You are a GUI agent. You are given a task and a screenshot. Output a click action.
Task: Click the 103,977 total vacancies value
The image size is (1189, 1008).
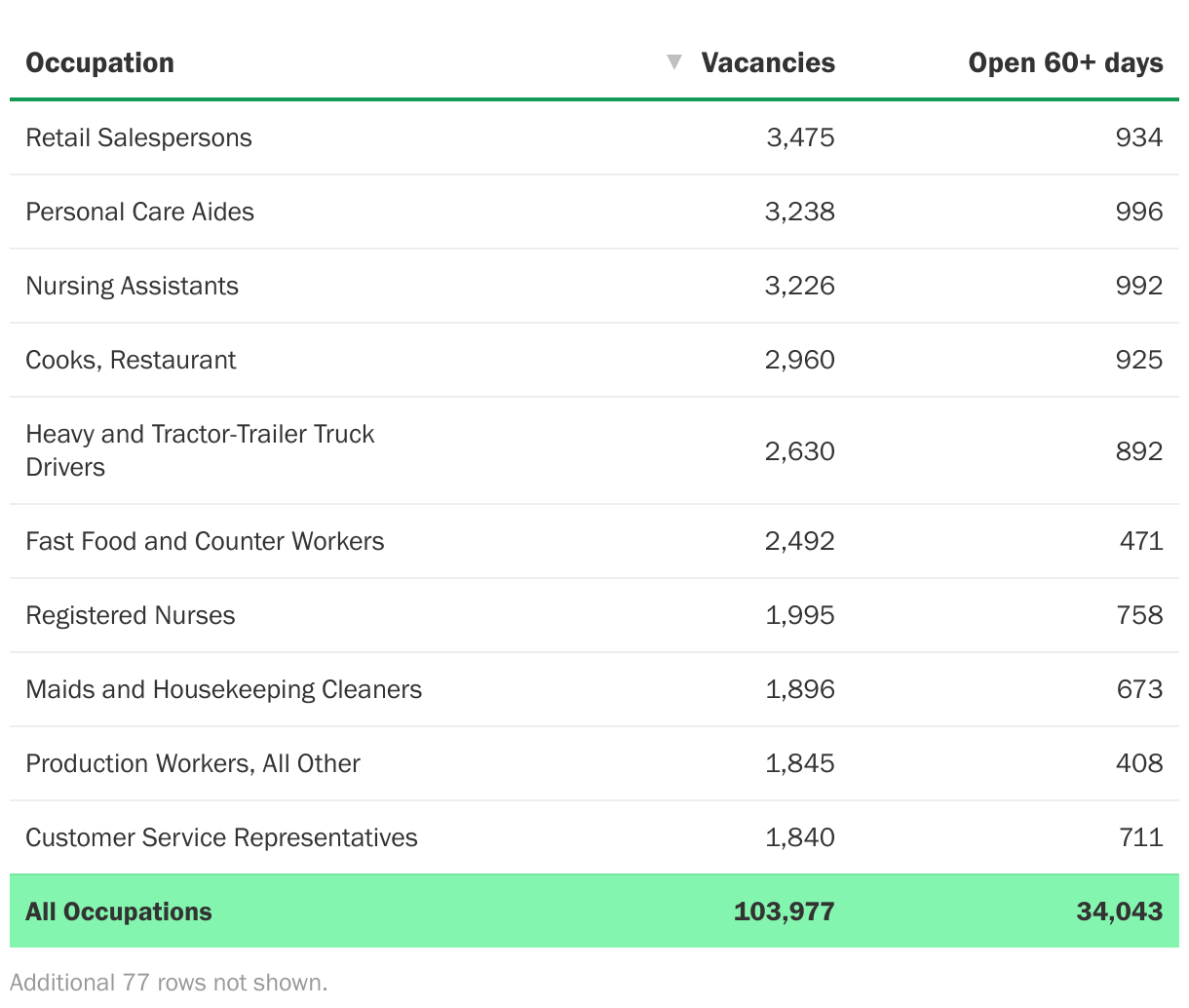[784, 911]
